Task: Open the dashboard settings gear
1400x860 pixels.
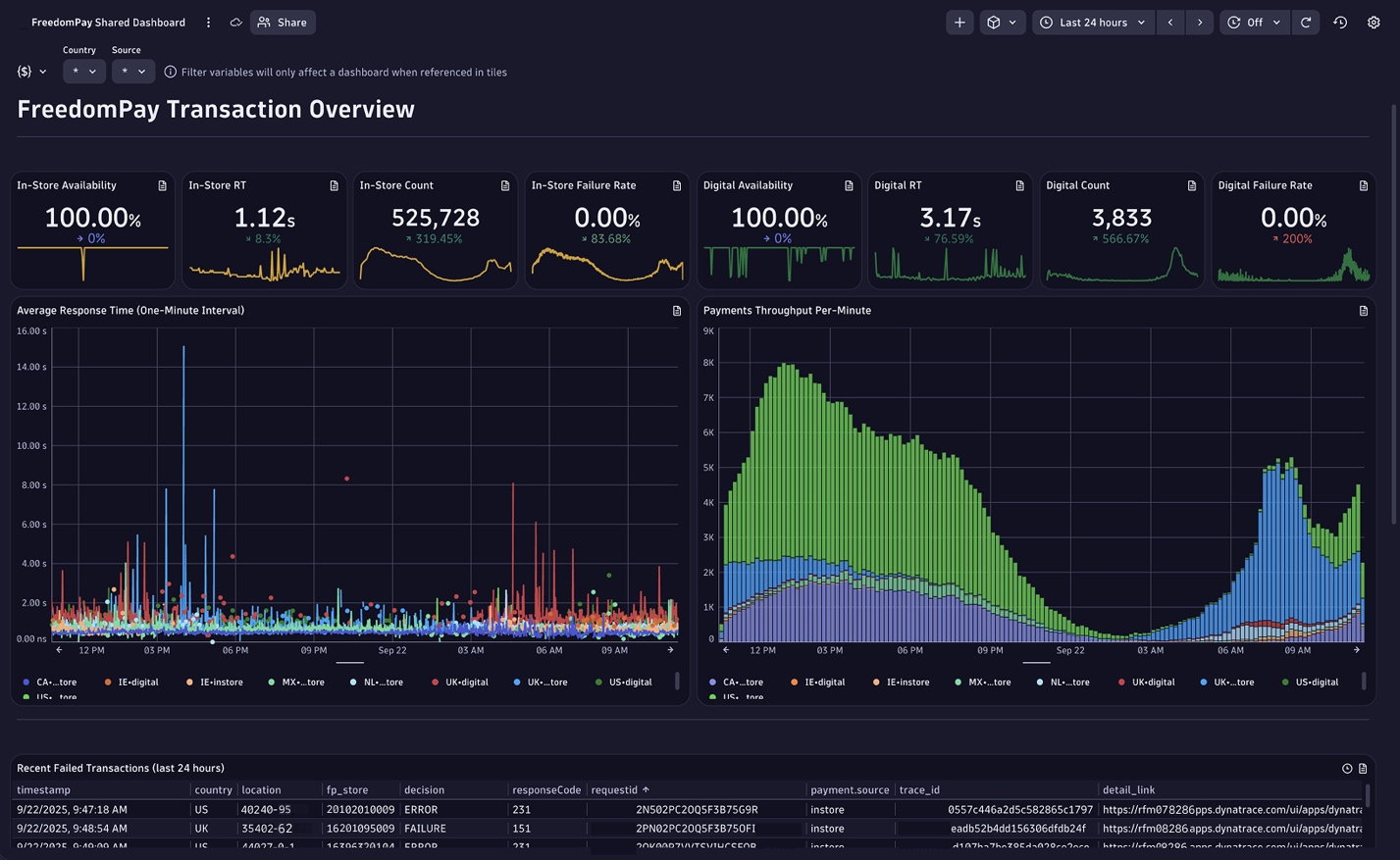Action: tap(1374, 23)
